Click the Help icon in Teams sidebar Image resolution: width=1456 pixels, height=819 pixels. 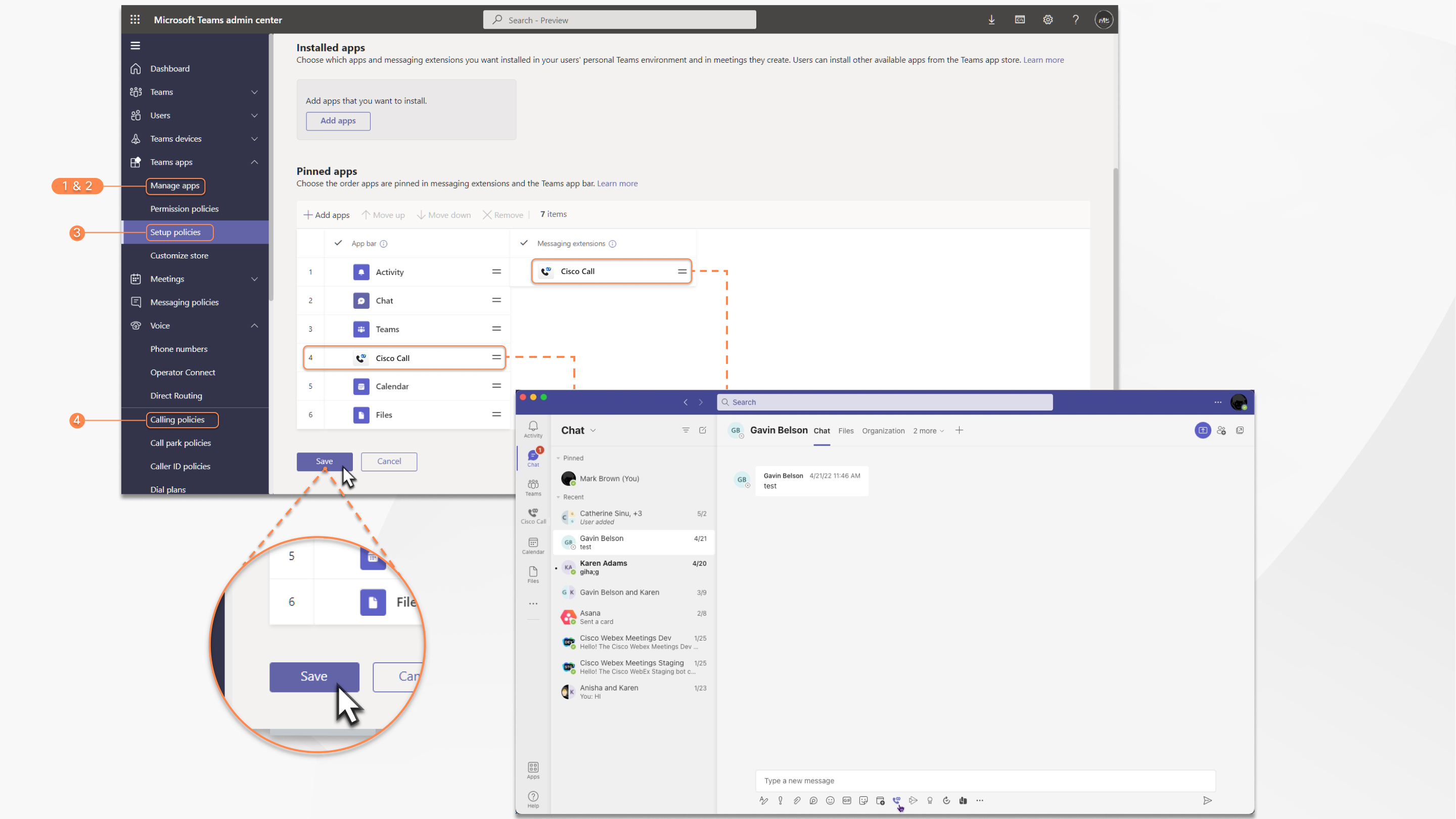[533, 800]
